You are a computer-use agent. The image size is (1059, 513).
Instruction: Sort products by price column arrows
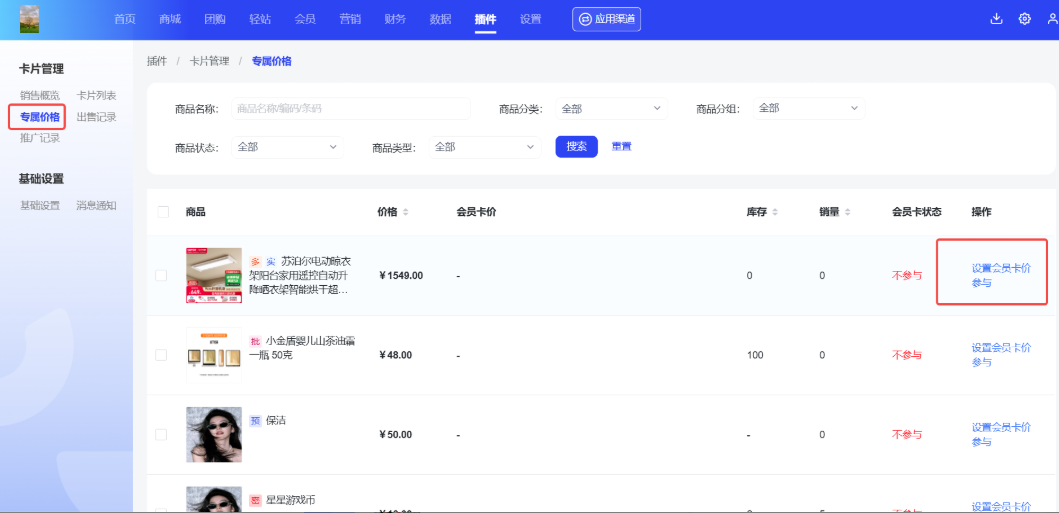tap(405, 212)
